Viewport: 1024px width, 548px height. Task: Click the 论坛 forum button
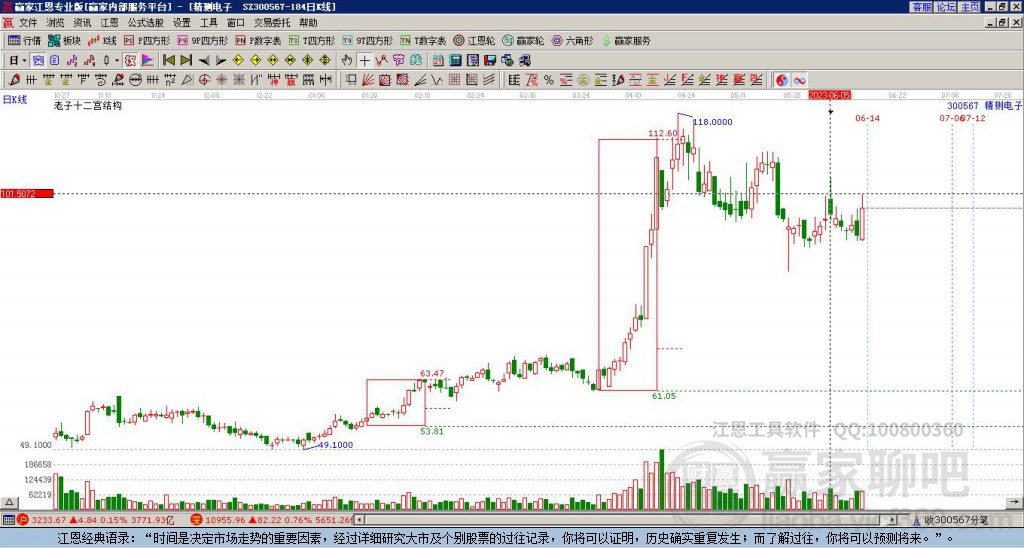click(x=946, y=7)
